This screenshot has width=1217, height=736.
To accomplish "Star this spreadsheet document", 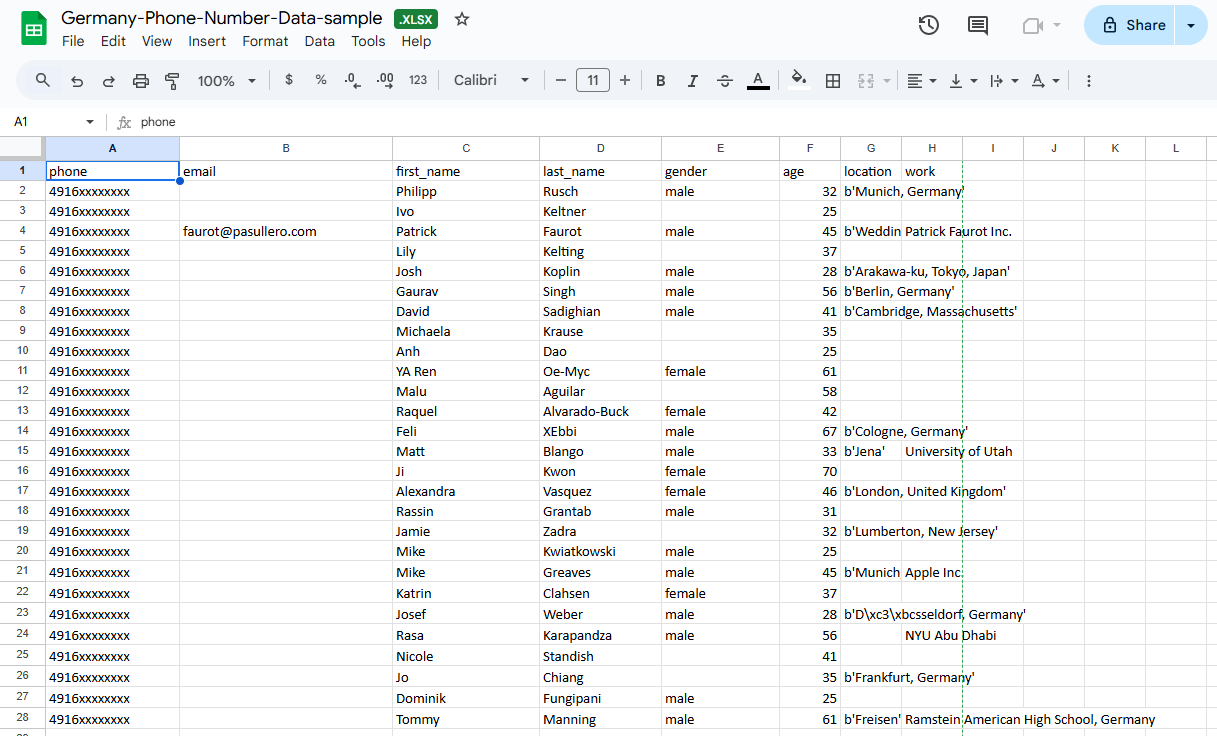I will (462, 19).
